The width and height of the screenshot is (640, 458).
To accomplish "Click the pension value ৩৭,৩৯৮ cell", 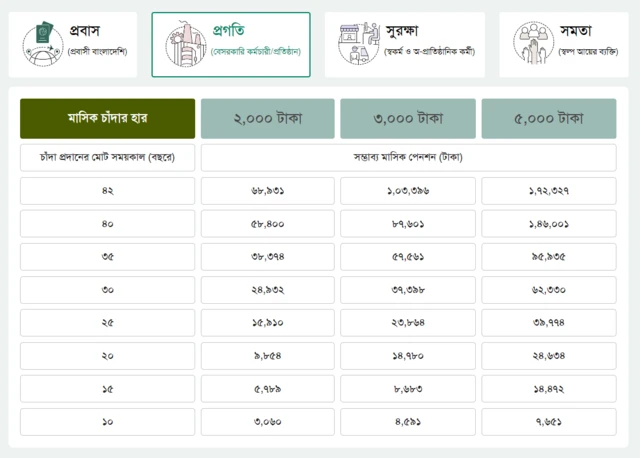I will [408, 290].
